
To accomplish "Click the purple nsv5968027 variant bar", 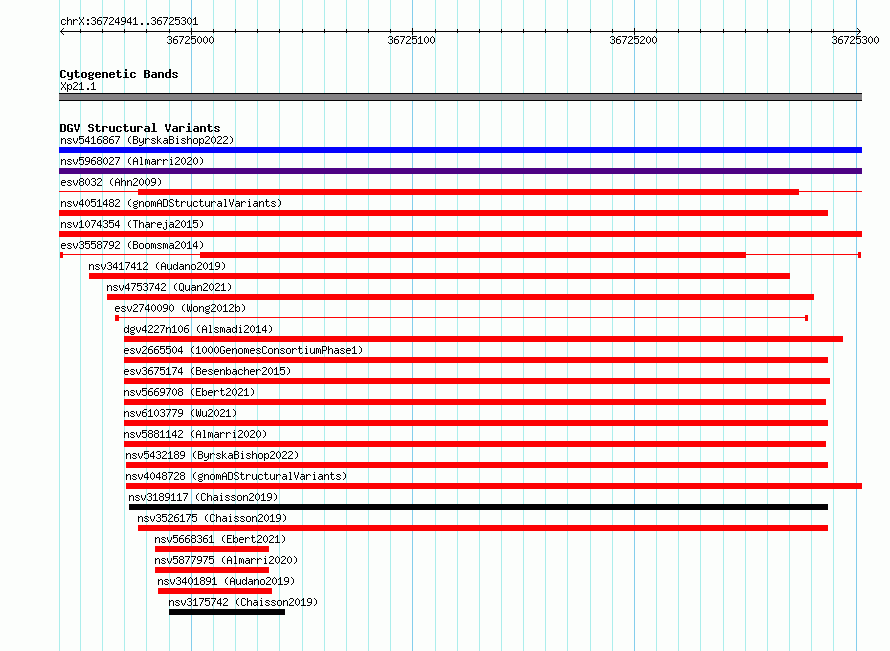I will tap(460, 171).
